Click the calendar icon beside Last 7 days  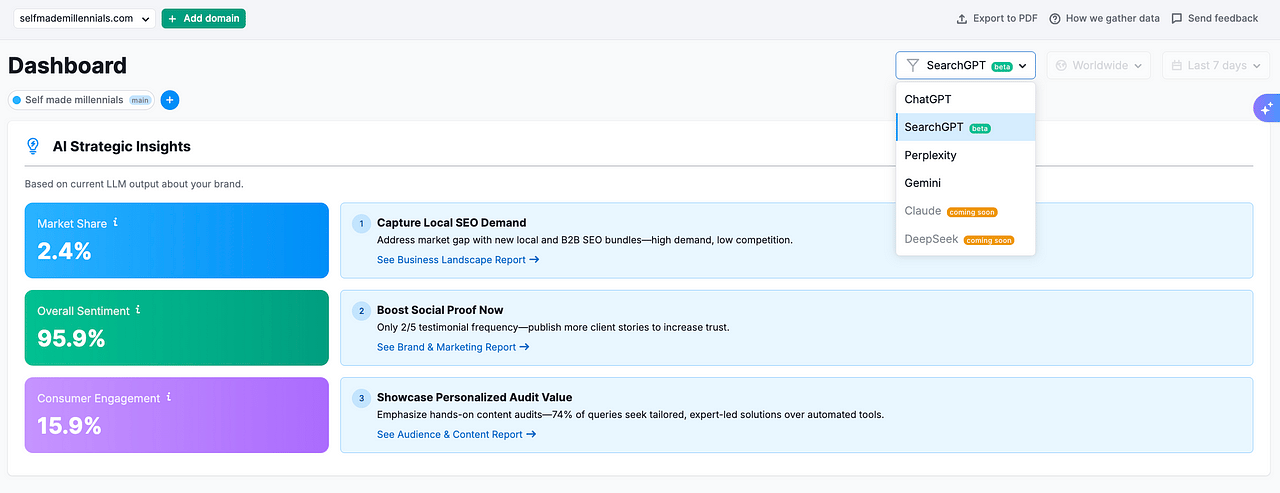pyautogui.click(x=1177, y=65)
